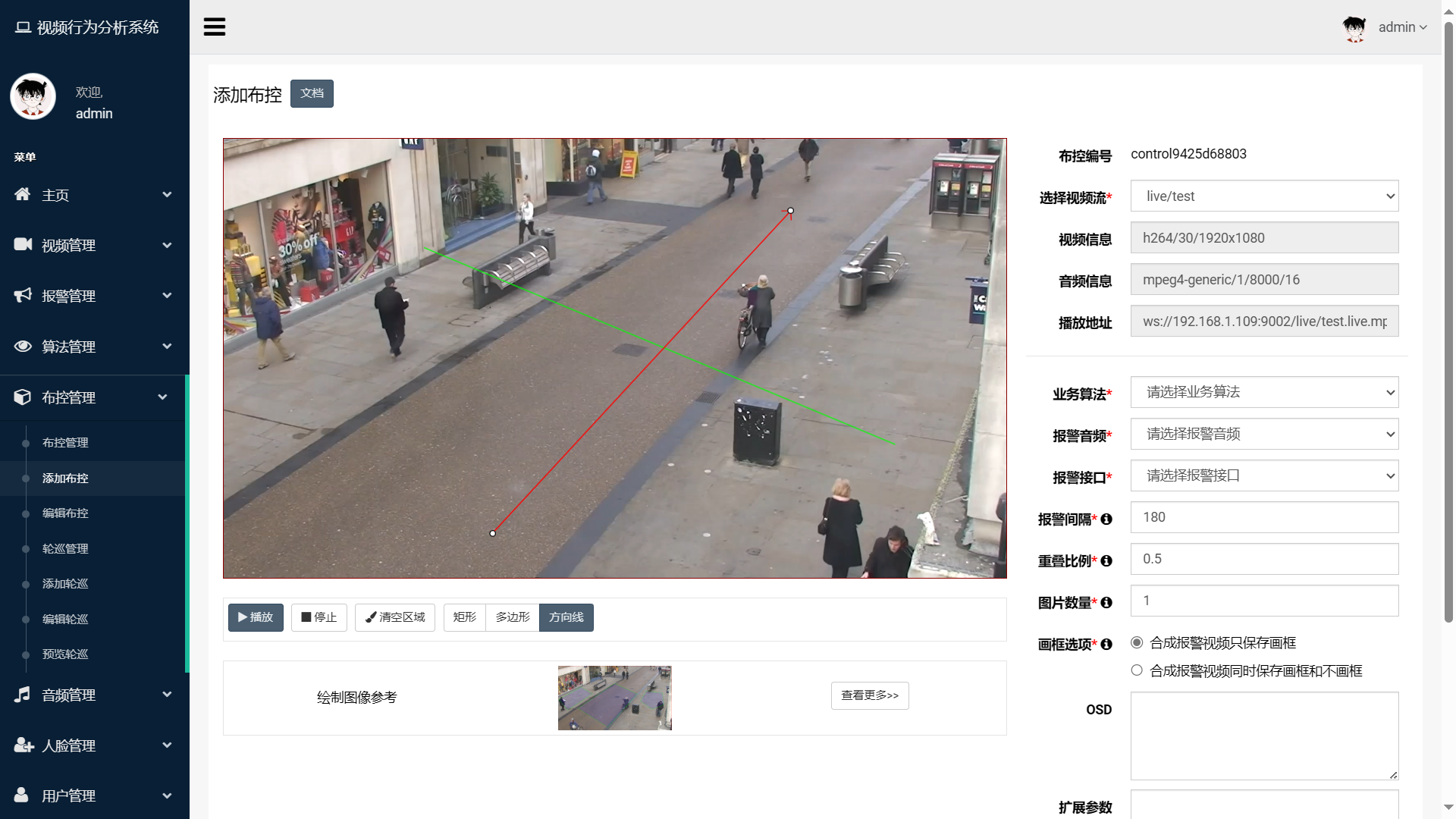1456x819 pixels.
Task: Select 合成报警视频只保存画框 radio option
Action: pyautogui.click(x=1137, y=642)
